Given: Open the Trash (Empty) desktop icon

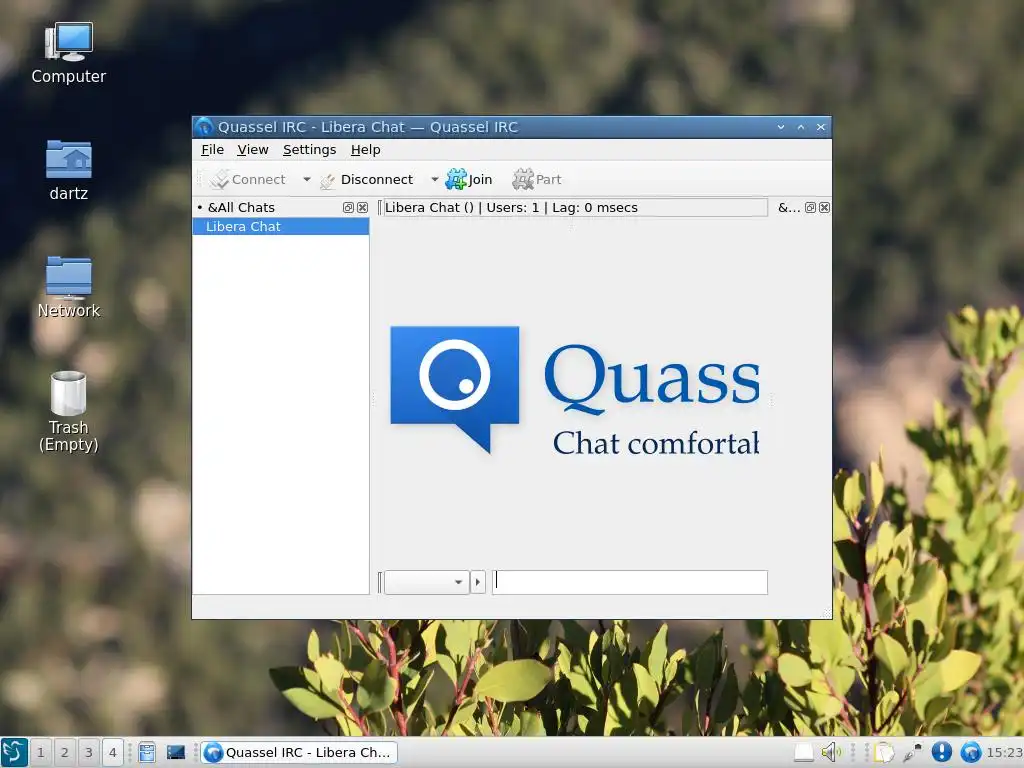Looking at the screenshot, I should 69,411.
